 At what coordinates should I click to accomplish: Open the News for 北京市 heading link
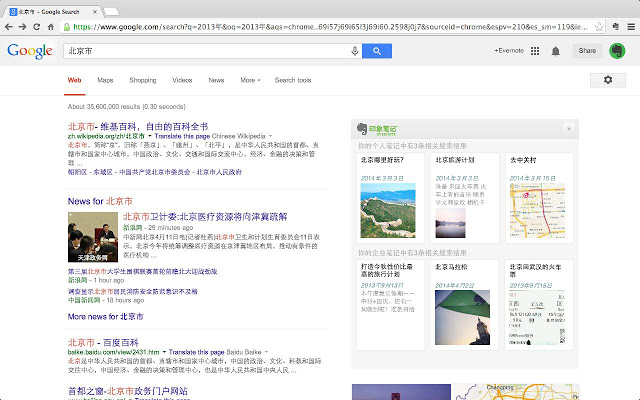100,201
